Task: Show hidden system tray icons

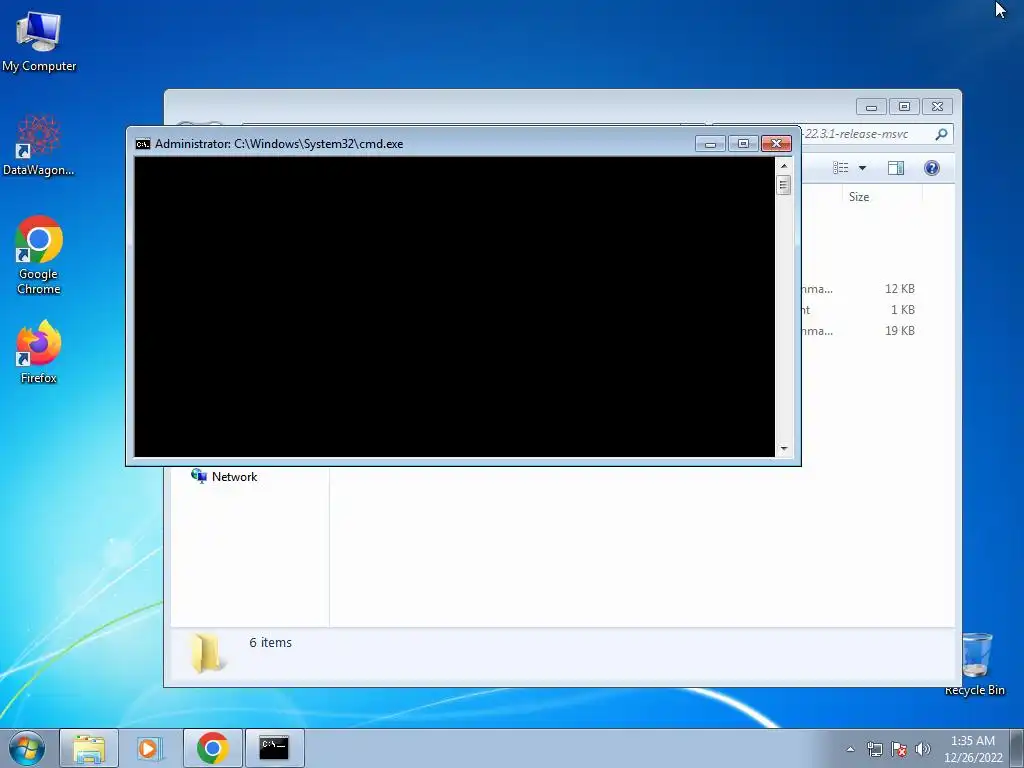Action: [850, 749]
